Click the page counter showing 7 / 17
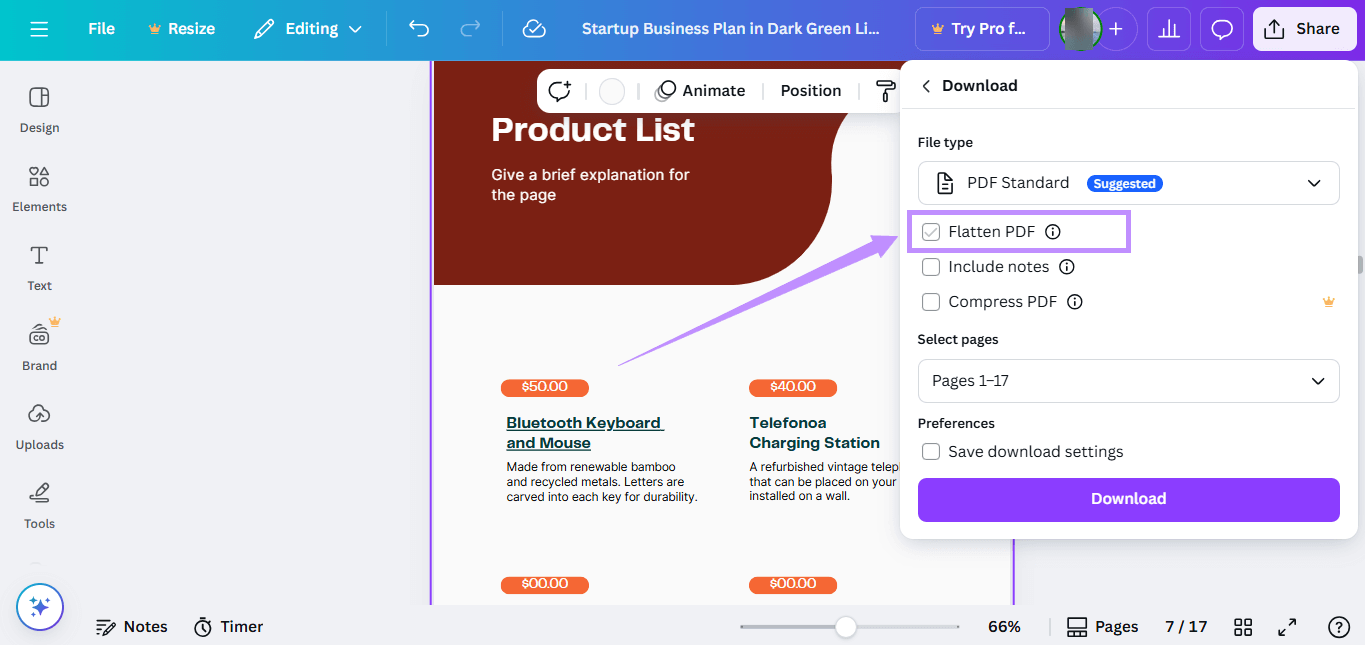1365x645 pixels. click(1186, 626)
